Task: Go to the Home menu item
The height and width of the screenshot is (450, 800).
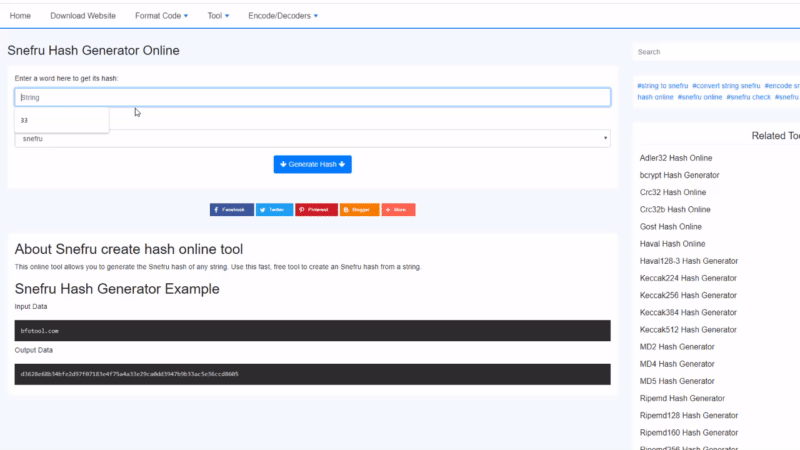Action: pos(20,16)
